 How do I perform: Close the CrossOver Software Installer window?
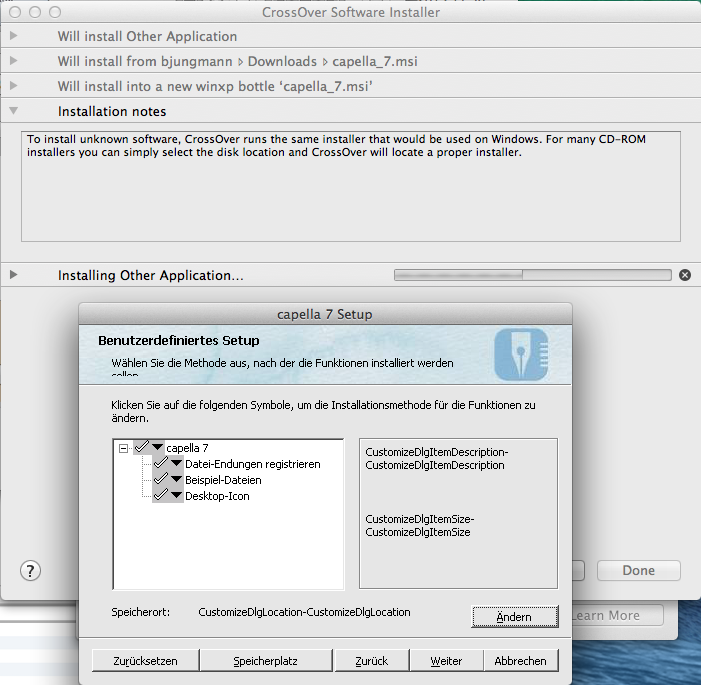15,12
